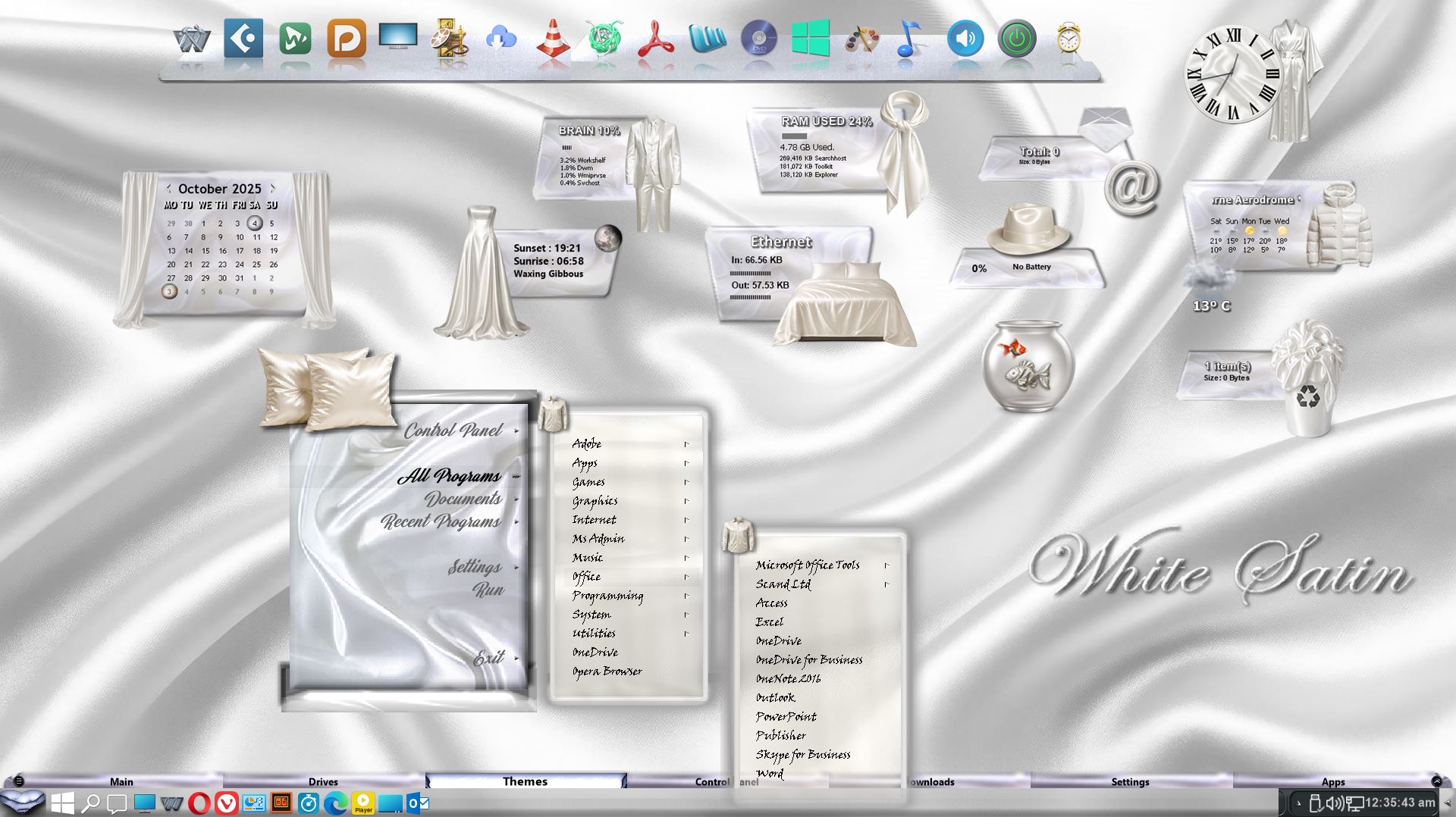
Task: Click the DVD disc dock icon
Action: coord(758,39)
